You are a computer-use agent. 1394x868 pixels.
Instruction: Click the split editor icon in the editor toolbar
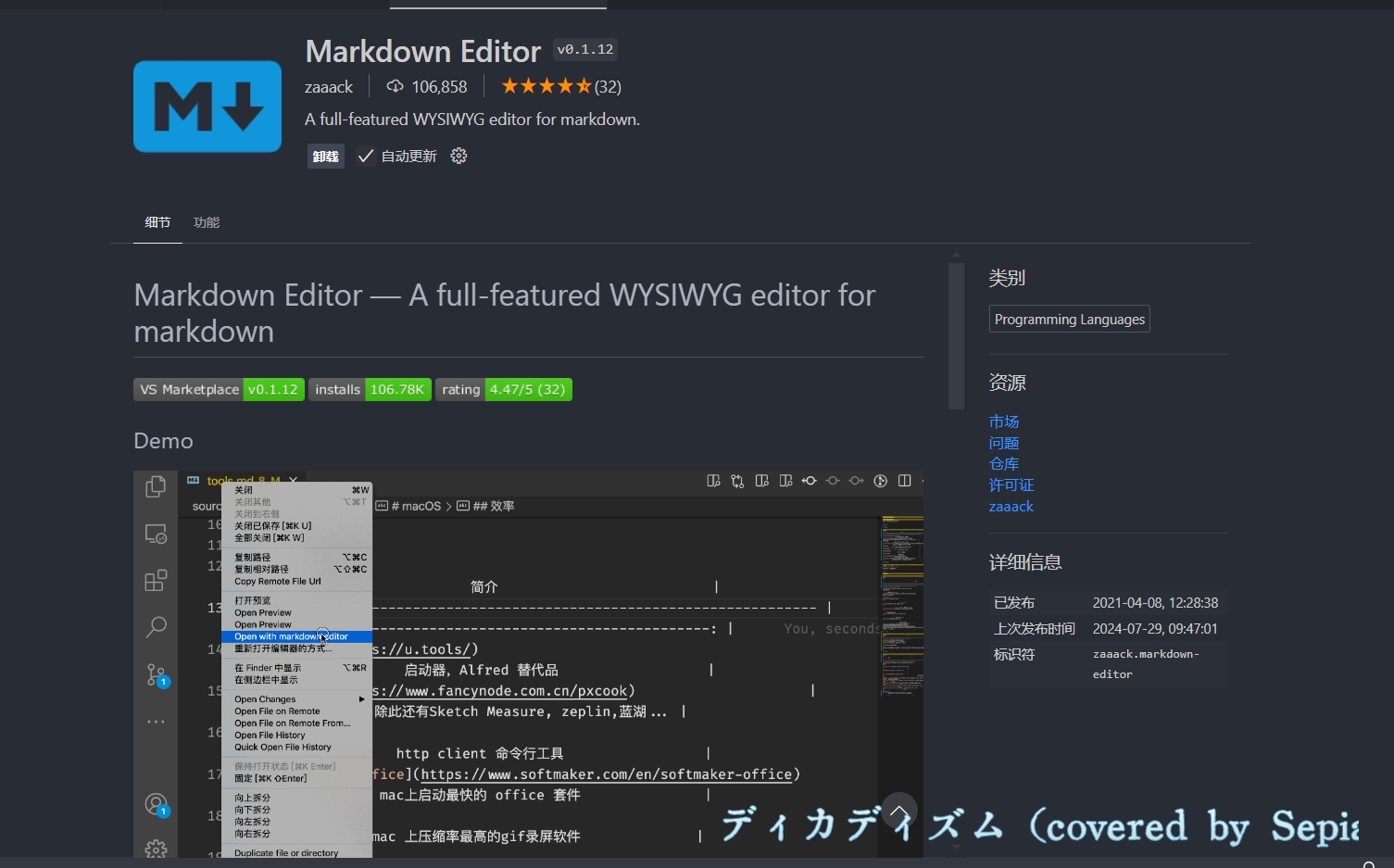tap(904, 481)
